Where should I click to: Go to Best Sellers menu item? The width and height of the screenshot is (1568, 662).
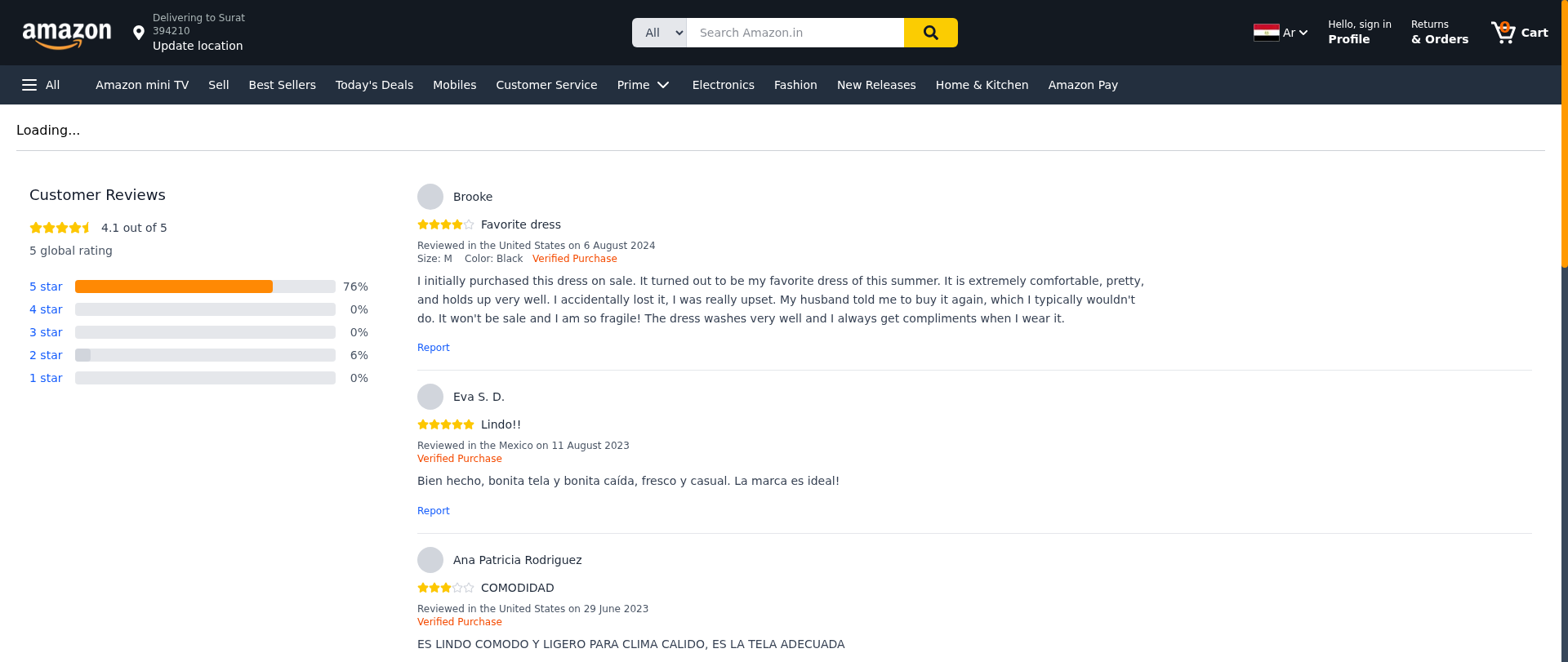282,85
